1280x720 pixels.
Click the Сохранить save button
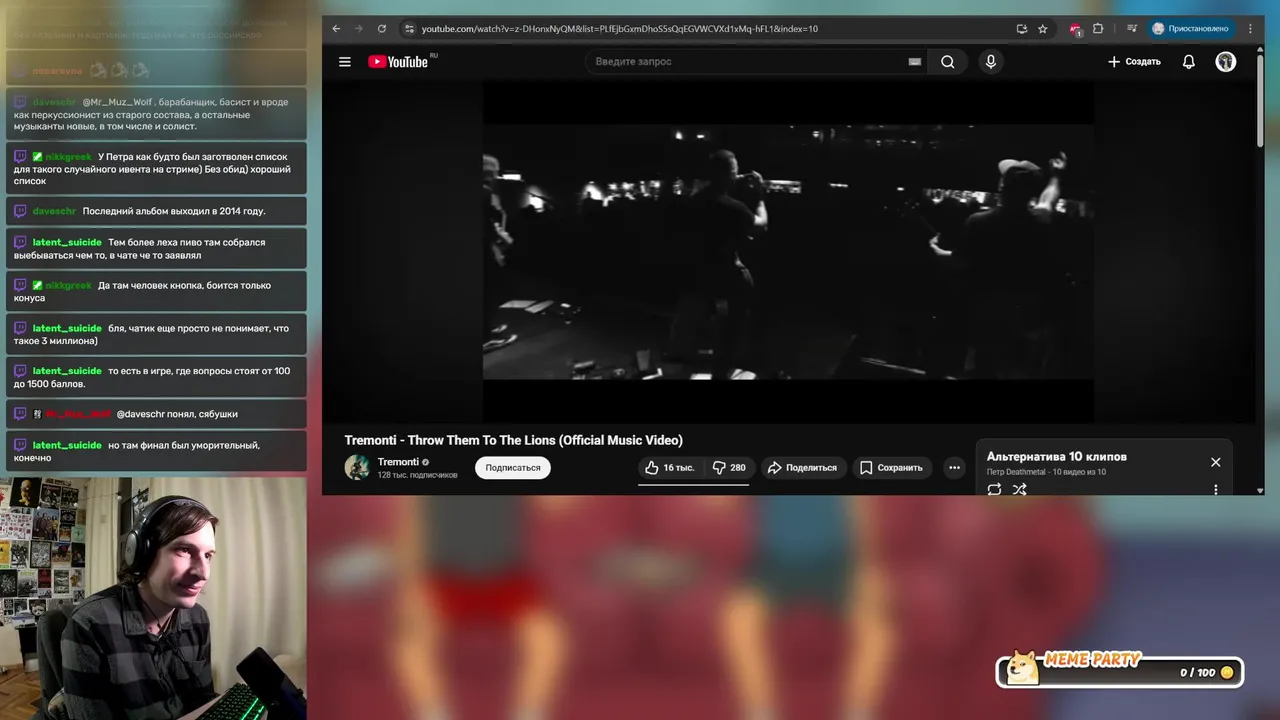tap(891, 467)
